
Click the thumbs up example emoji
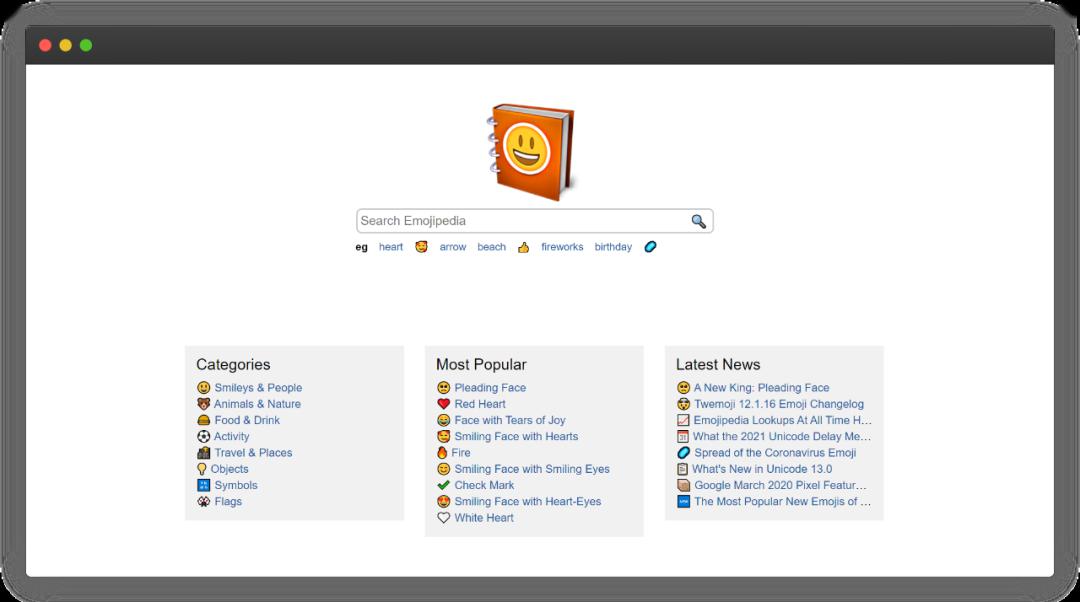tap(523, 247)
